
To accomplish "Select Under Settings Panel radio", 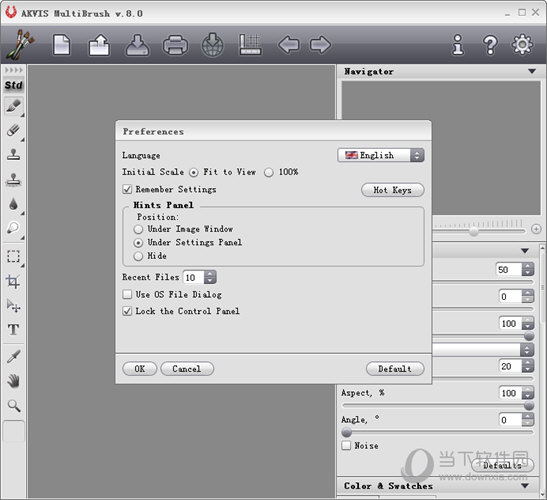I will 138,242.
